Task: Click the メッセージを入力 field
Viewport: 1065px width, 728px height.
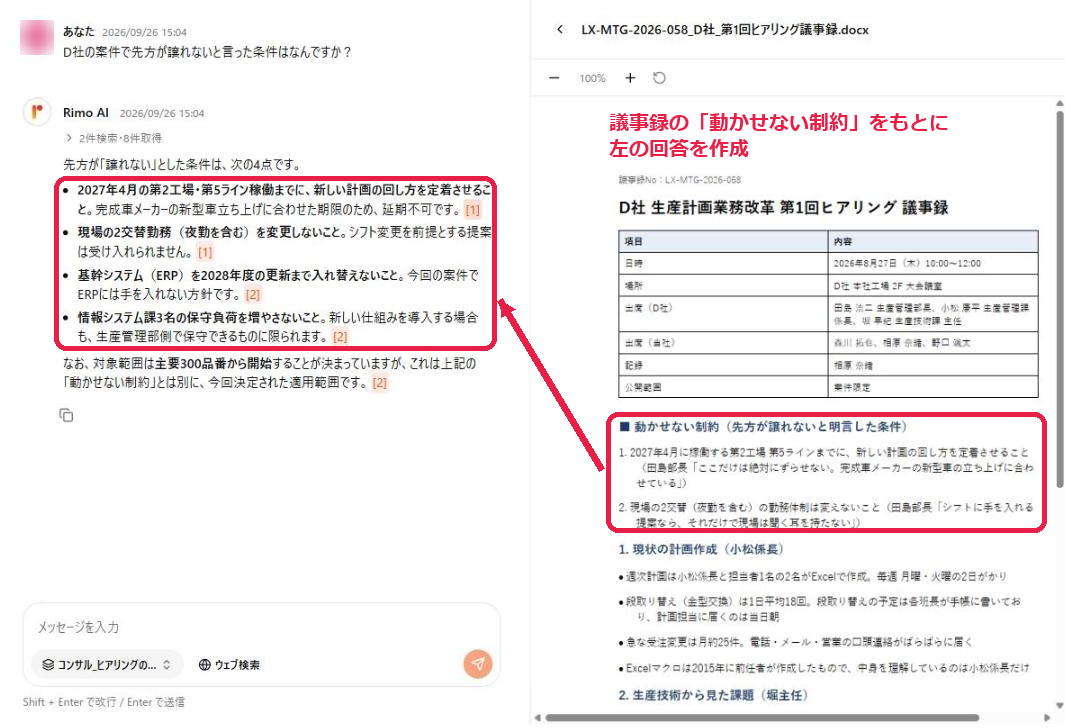Action: click(x=261, y=627)
